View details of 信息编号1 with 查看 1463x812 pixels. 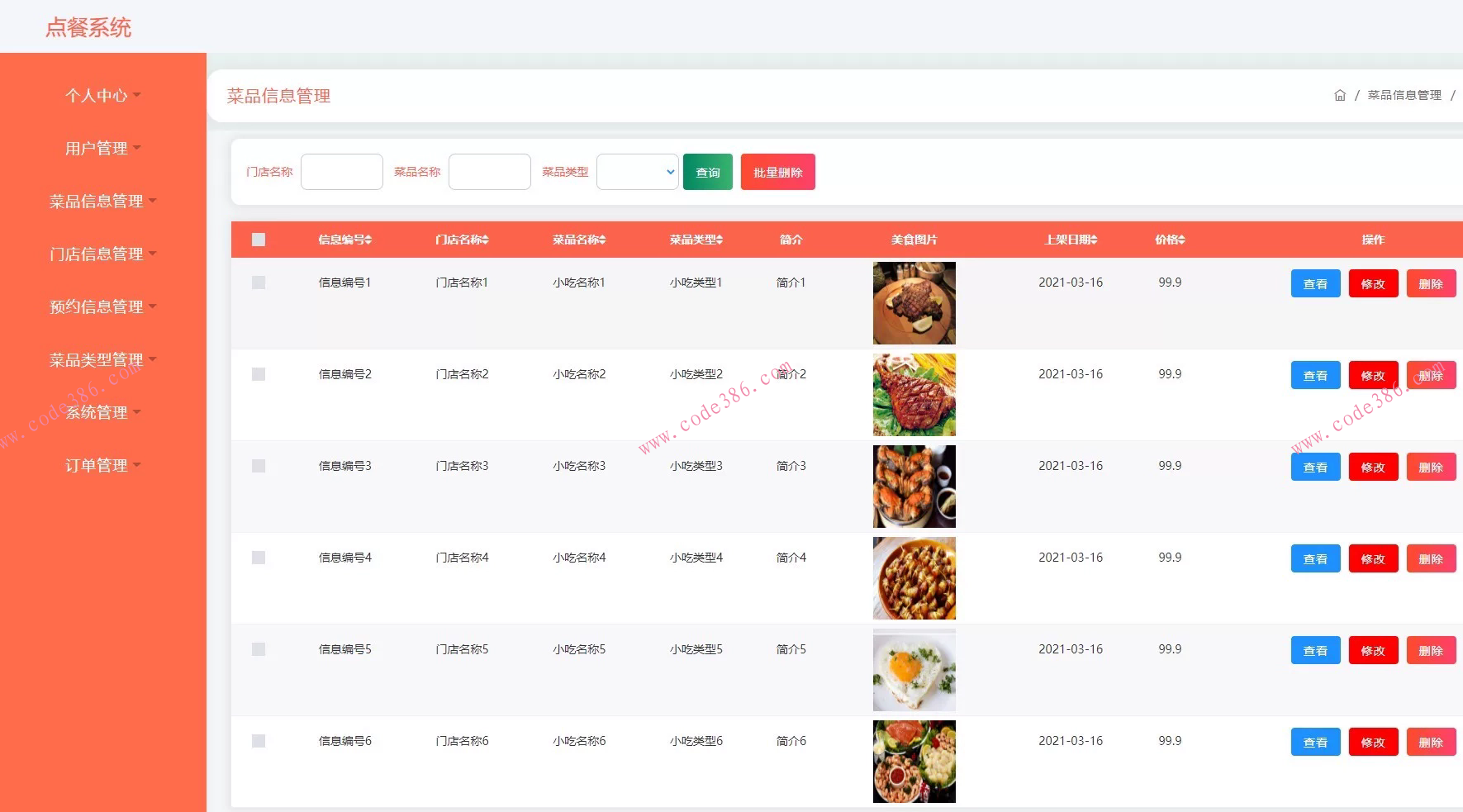coord(1316,283)
